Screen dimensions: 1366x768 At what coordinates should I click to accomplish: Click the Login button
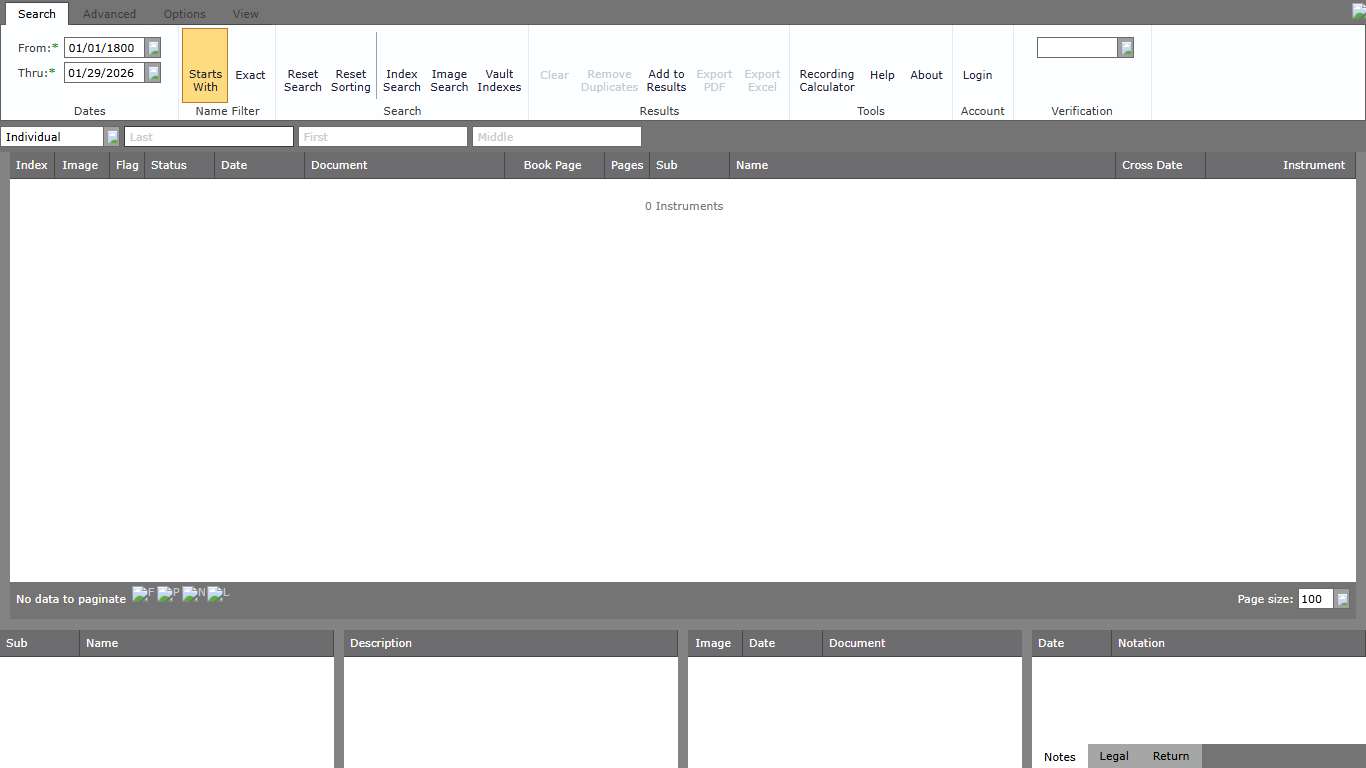pos(977,75)
